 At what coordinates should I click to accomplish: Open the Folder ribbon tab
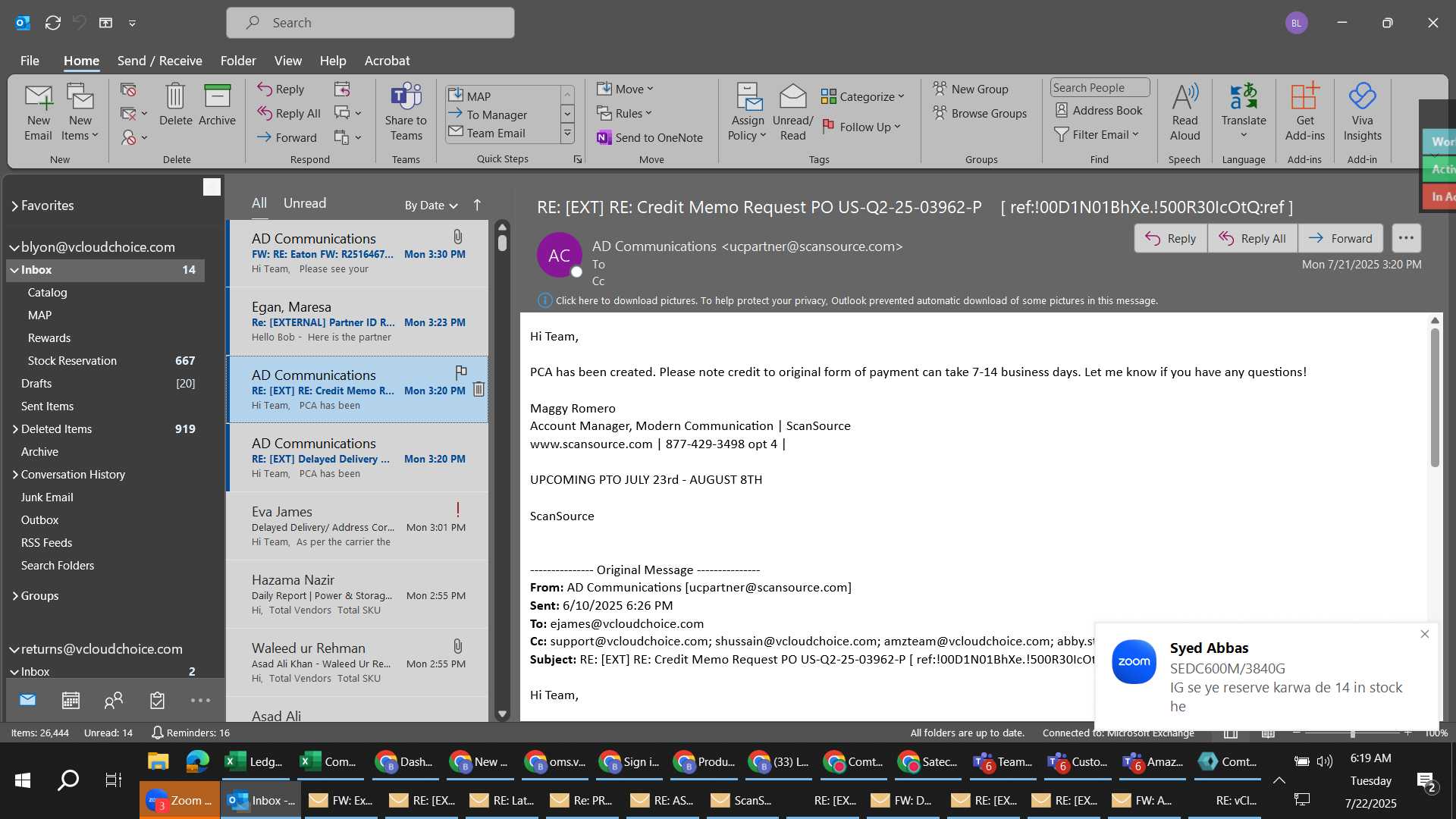(x=238, y=61)
